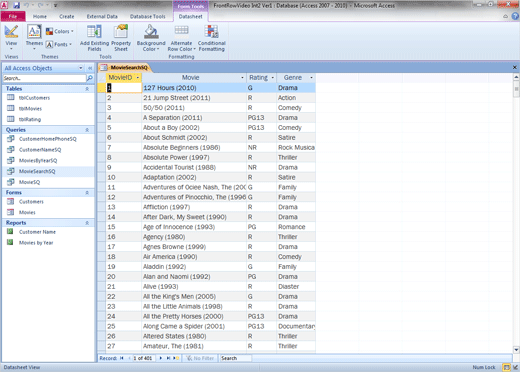Click the navigation search magnifier icon
The width and height of the screenshot is (520, 372).
(x=90, y=78)
